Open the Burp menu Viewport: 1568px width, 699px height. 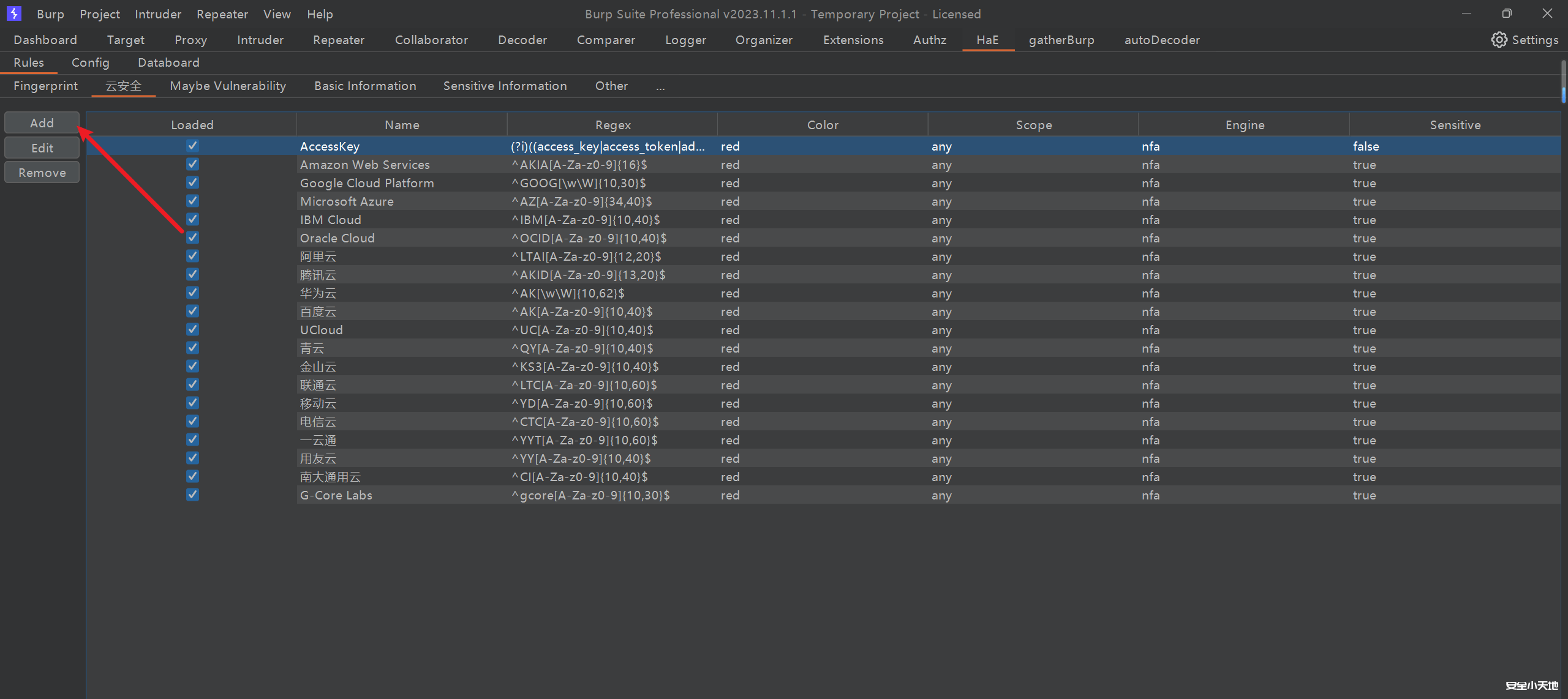[x=50, y=14]
